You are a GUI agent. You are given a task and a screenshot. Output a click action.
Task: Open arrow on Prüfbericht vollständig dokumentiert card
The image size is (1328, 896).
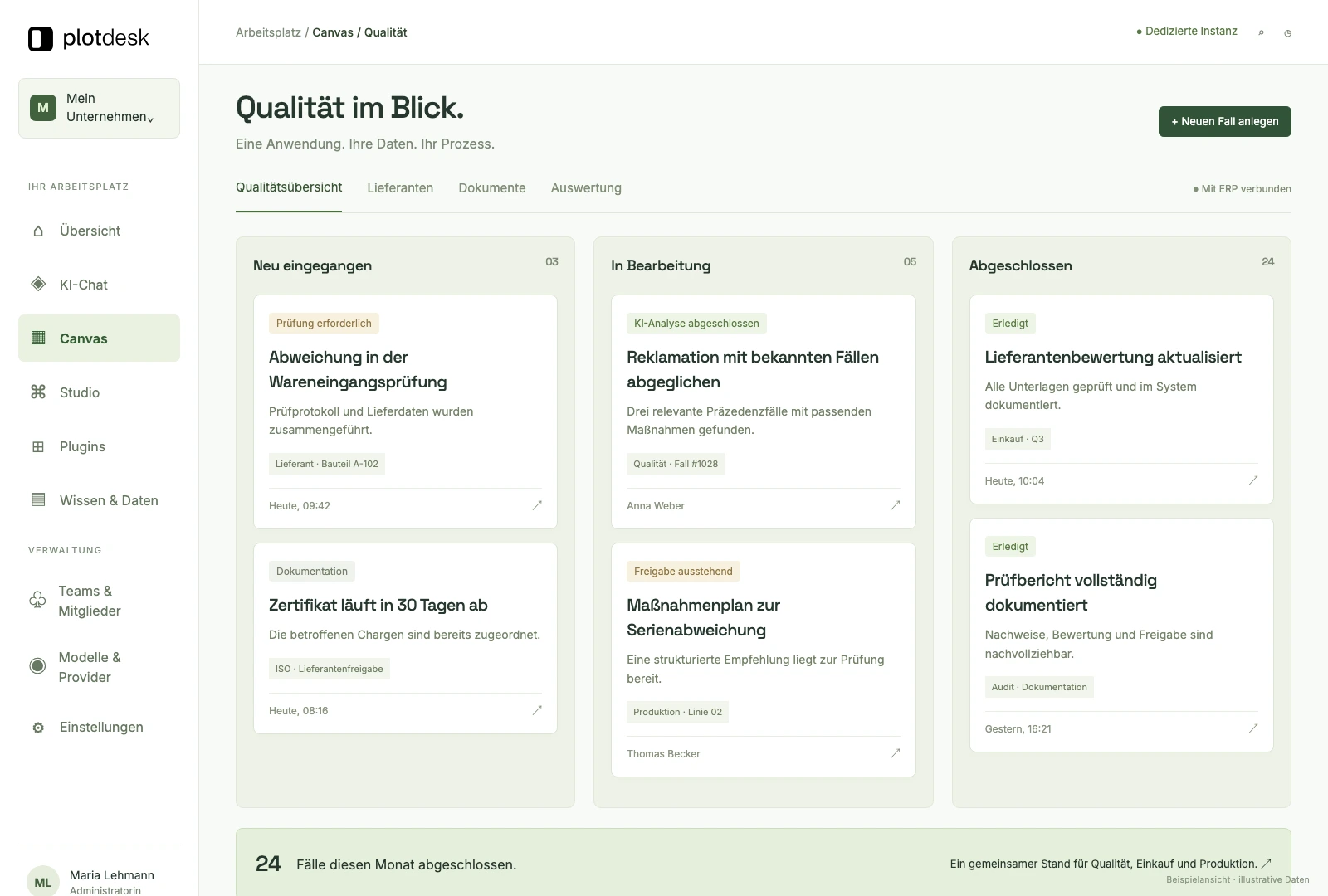1253,728
